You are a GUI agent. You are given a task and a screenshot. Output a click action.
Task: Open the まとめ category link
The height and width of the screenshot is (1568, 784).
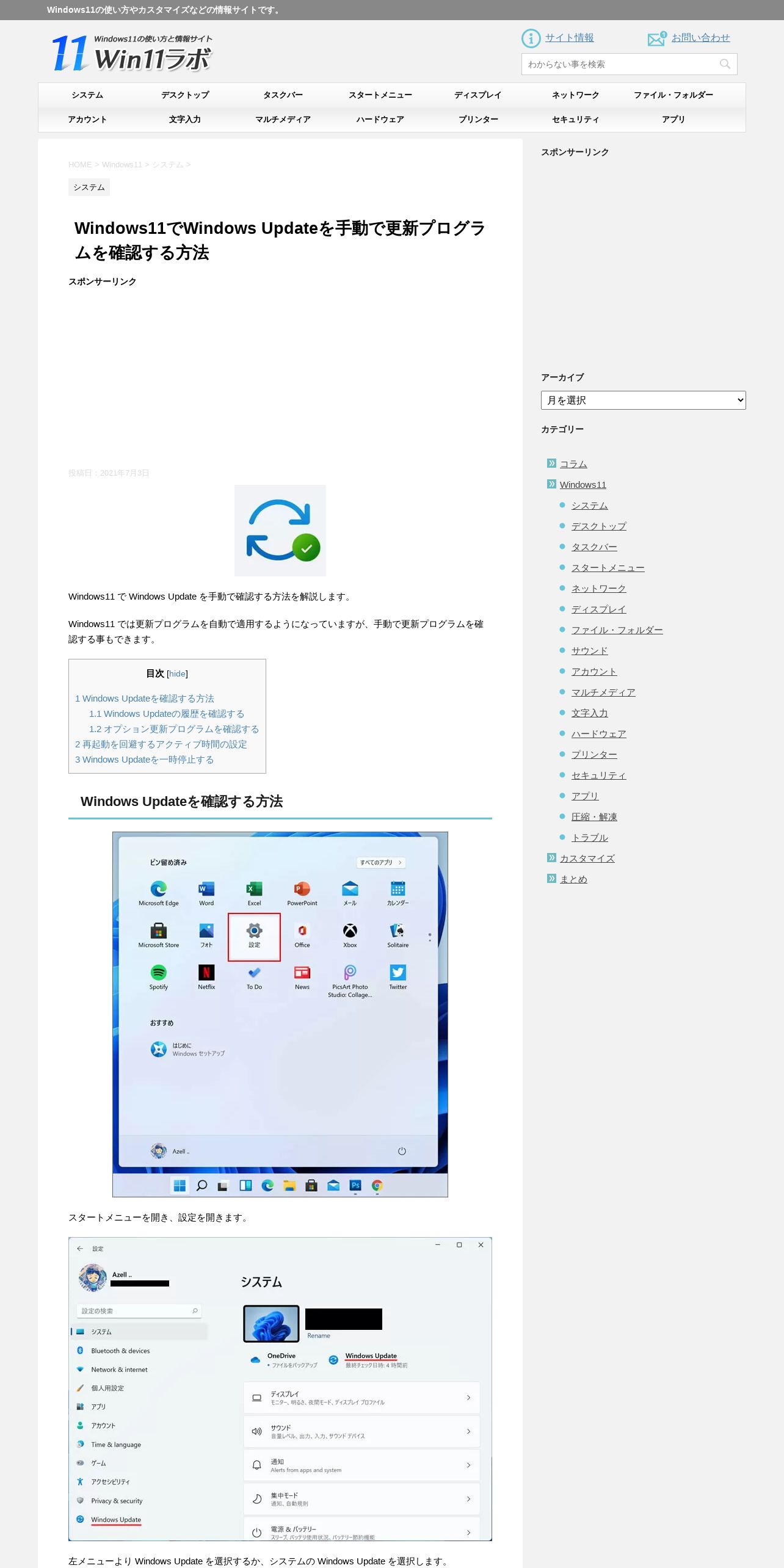tap(573, 879)
